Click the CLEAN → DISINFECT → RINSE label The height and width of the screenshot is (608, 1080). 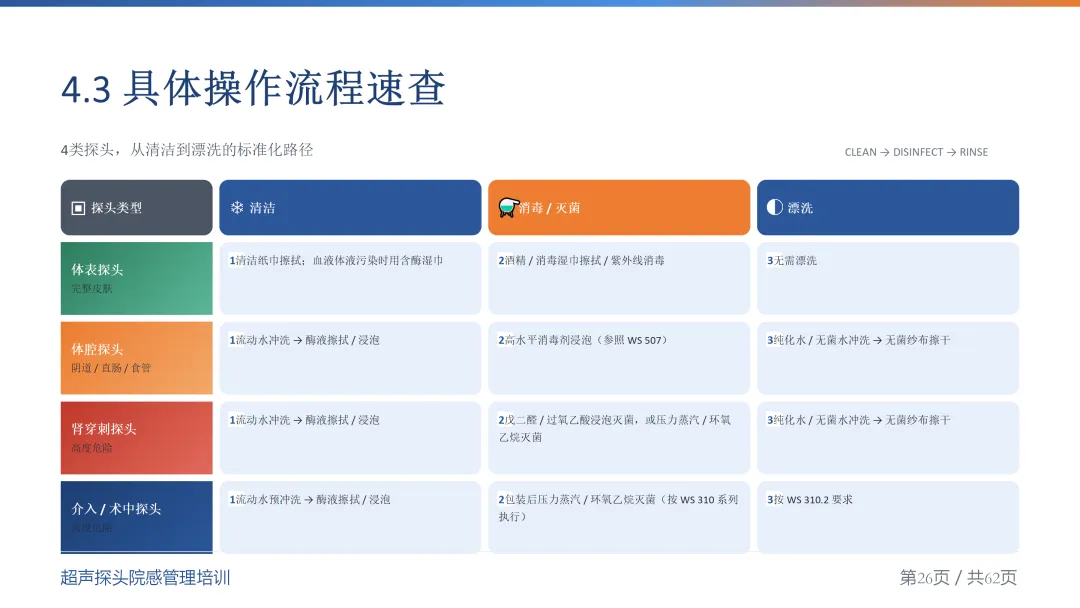[916, 152]
